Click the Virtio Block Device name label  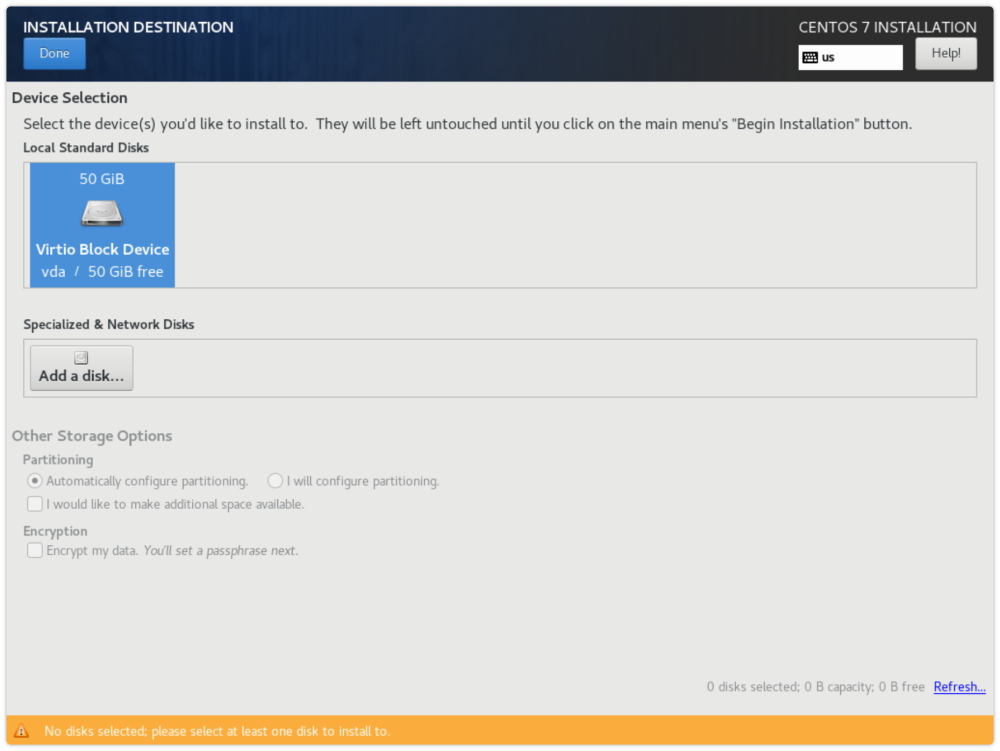pyautogui.click(x=102, y=249)
